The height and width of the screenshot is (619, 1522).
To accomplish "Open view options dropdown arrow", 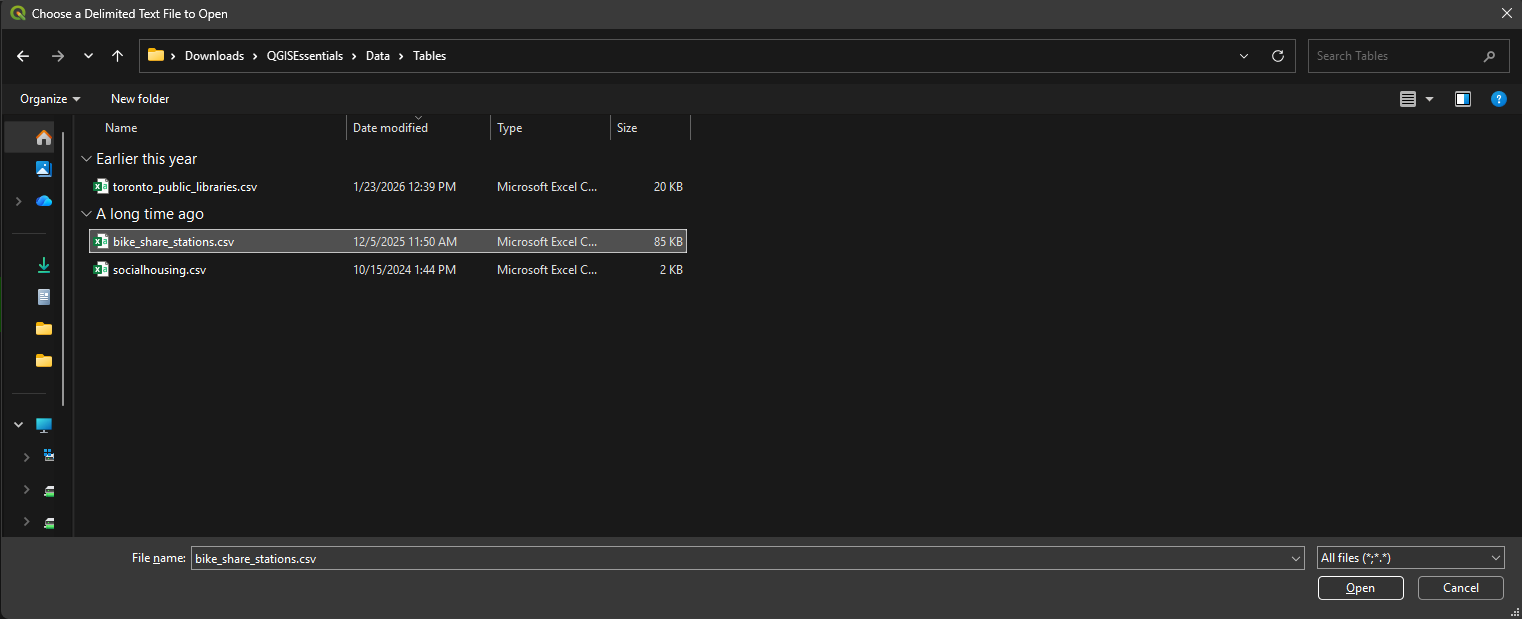I will point(1429,99).
